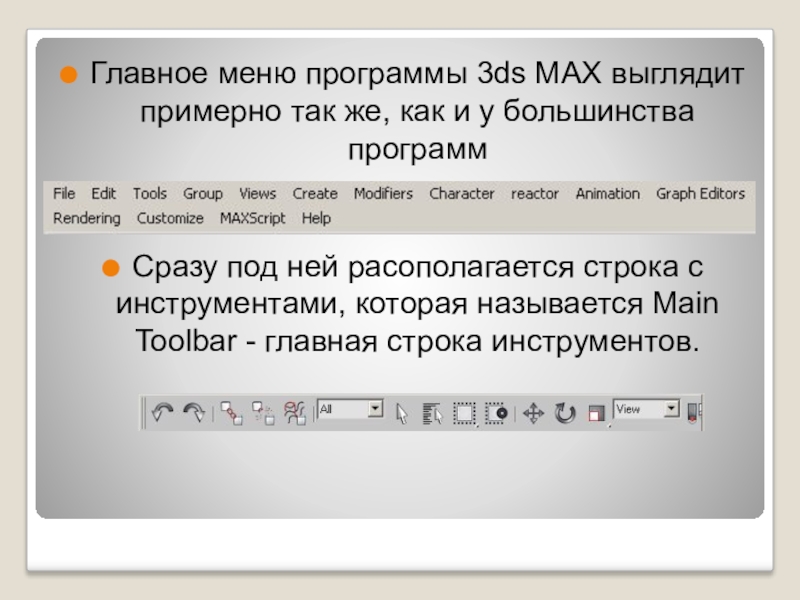
Task: Click the cut-off icon at toolbar's end
Action: pos(694,413)
